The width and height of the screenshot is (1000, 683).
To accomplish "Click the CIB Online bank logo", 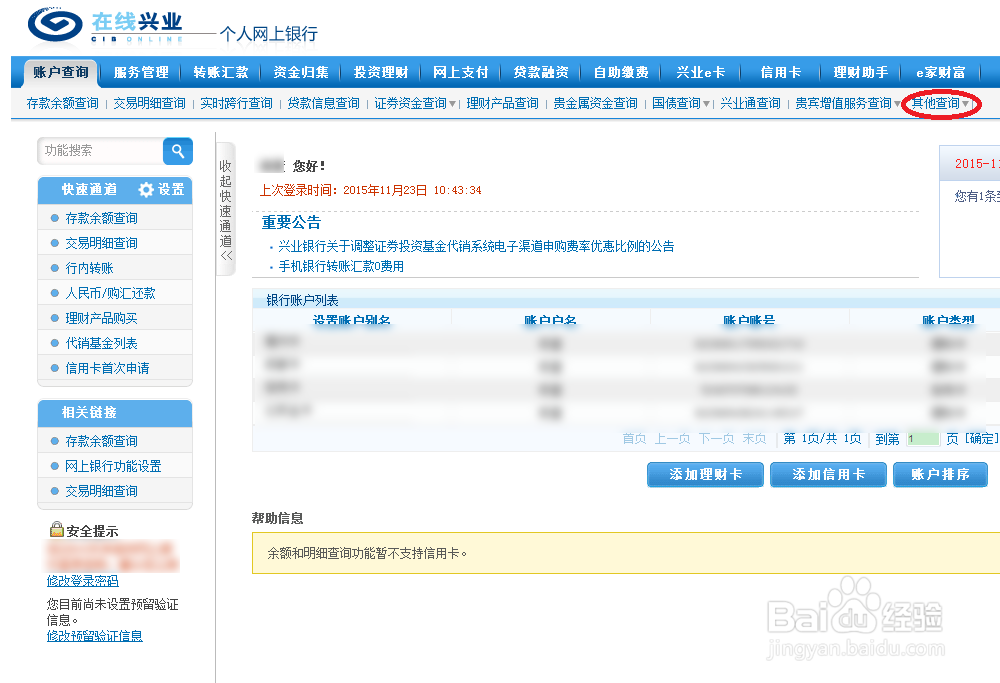I will [106, 26].
